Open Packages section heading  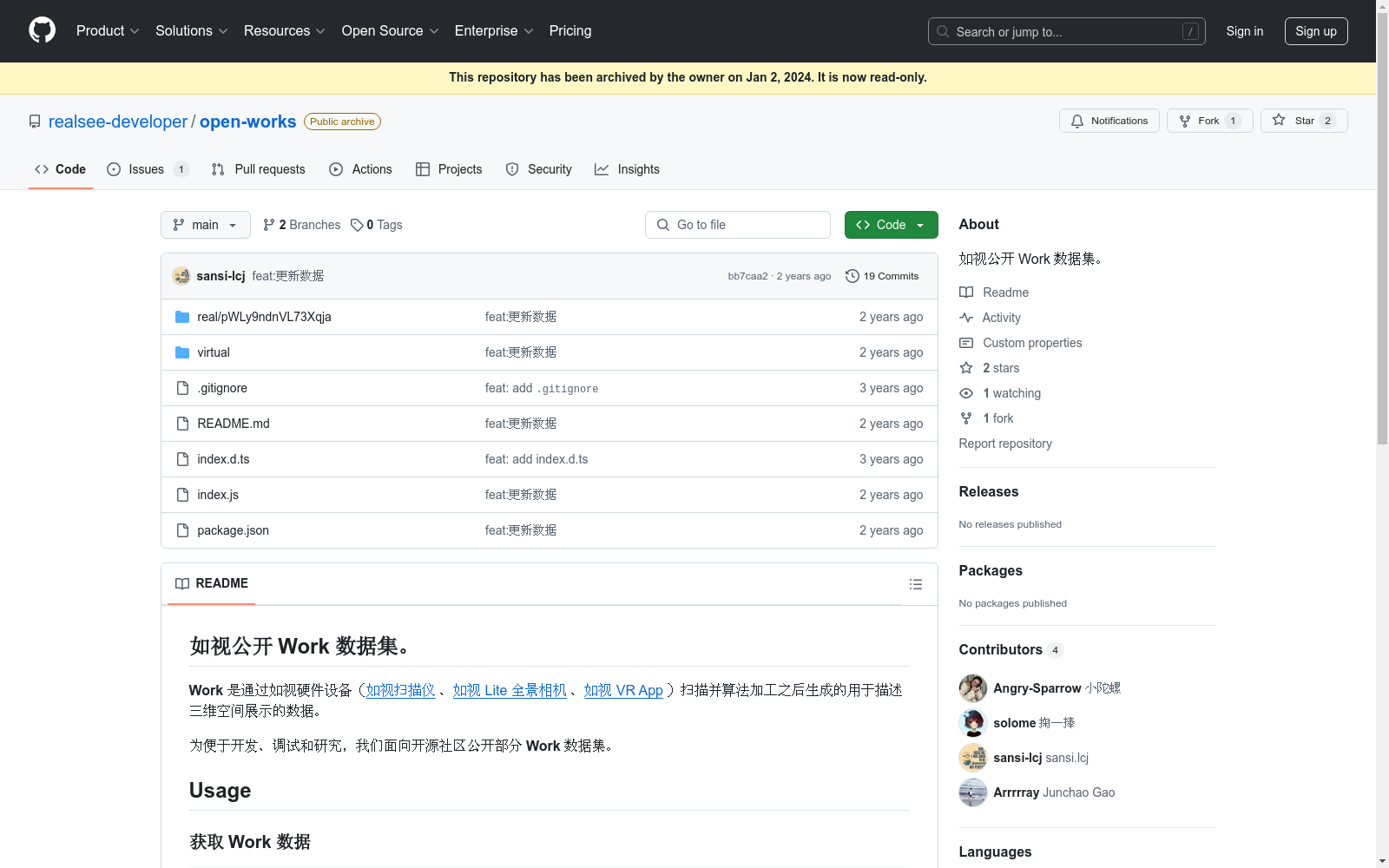point(991,570)
